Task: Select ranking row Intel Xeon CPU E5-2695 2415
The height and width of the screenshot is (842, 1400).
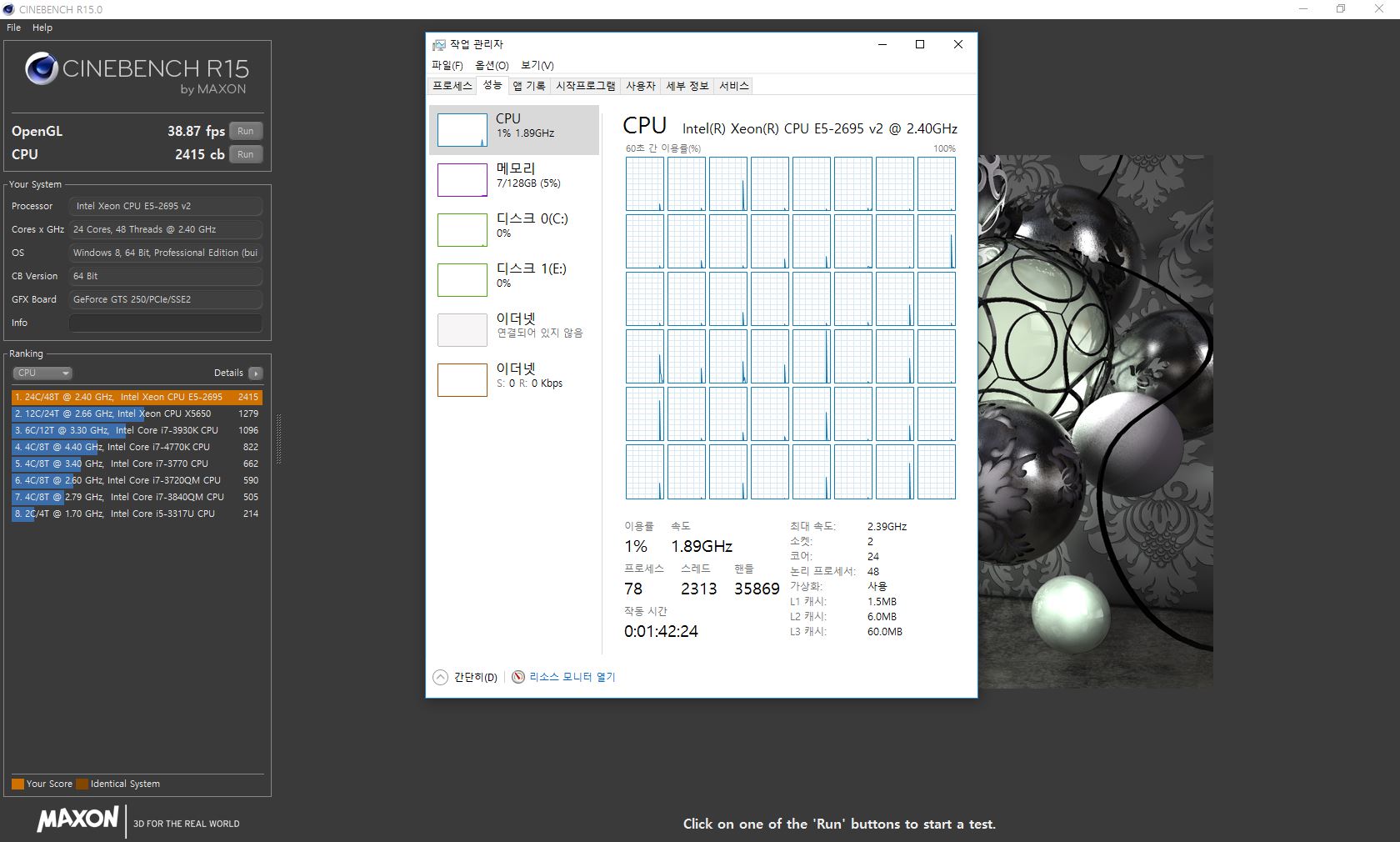Action: tap(137, 397)
